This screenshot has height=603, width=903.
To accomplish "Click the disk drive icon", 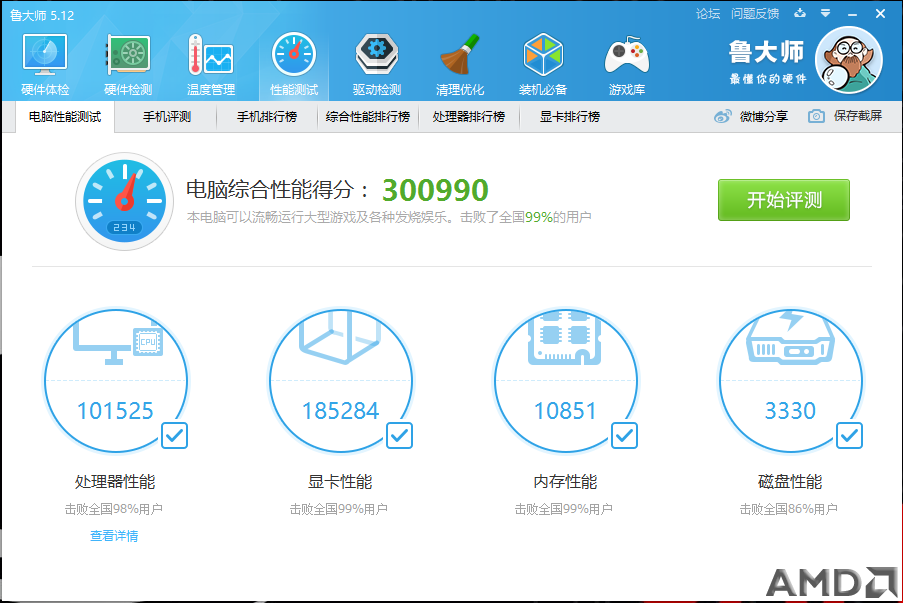I will point(790,338).
